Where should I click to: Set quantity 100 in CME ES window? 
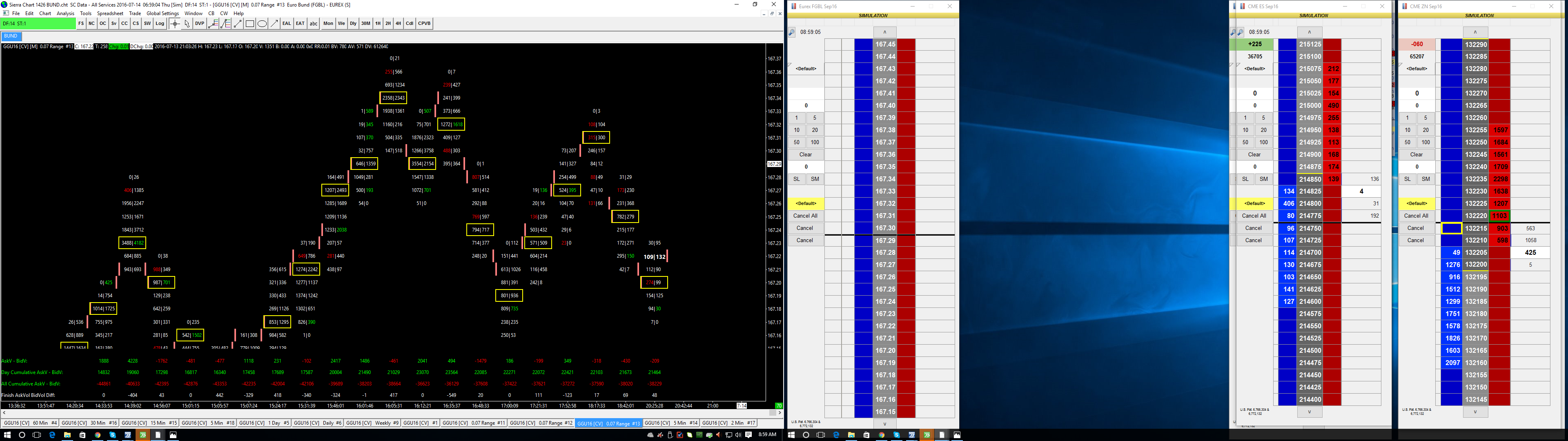coord(1264,143)
